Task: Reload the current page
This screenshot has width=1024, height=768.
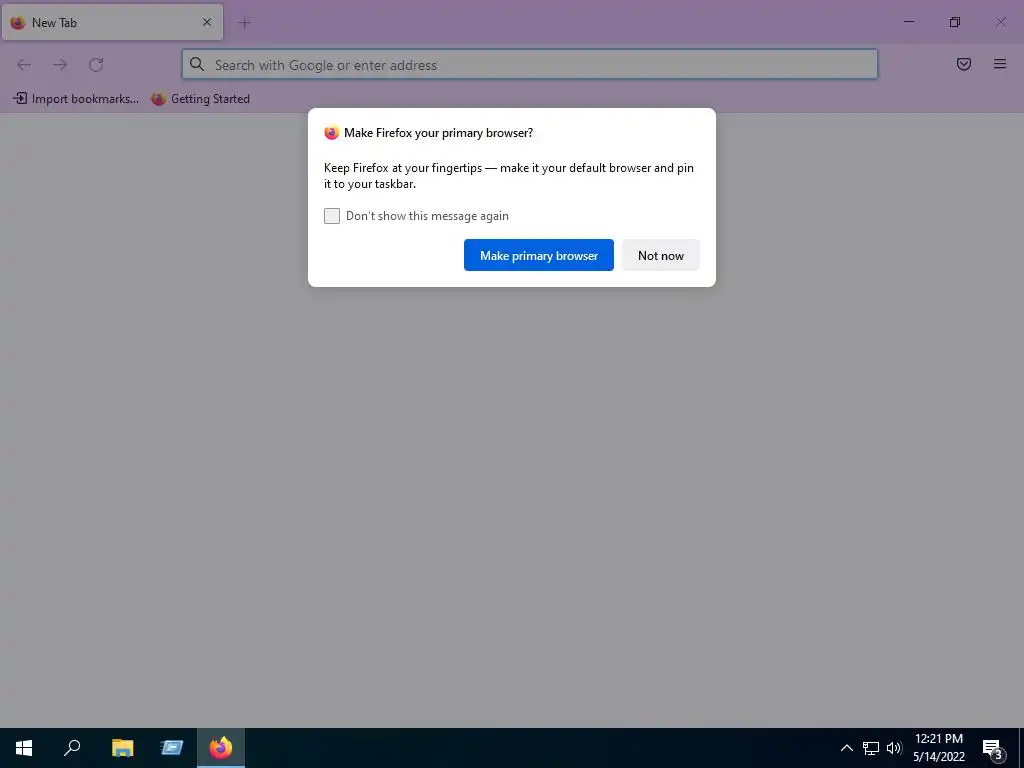Action: pyautogui.click(x=96, y=65)
